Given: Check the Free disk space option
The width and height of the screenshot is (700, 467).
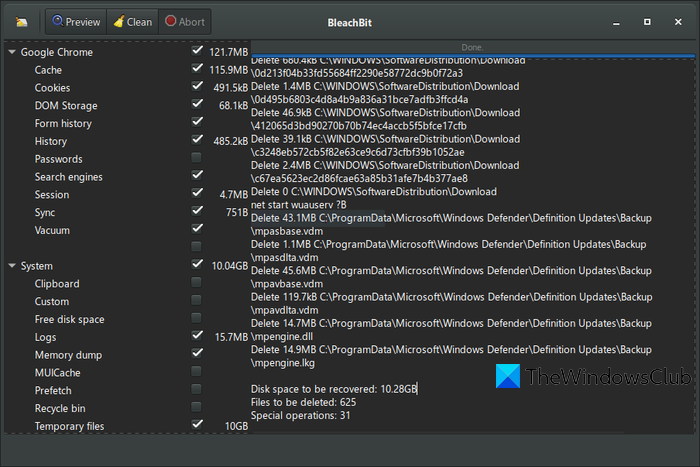Looking at the screenshot, I should point(197,320).
